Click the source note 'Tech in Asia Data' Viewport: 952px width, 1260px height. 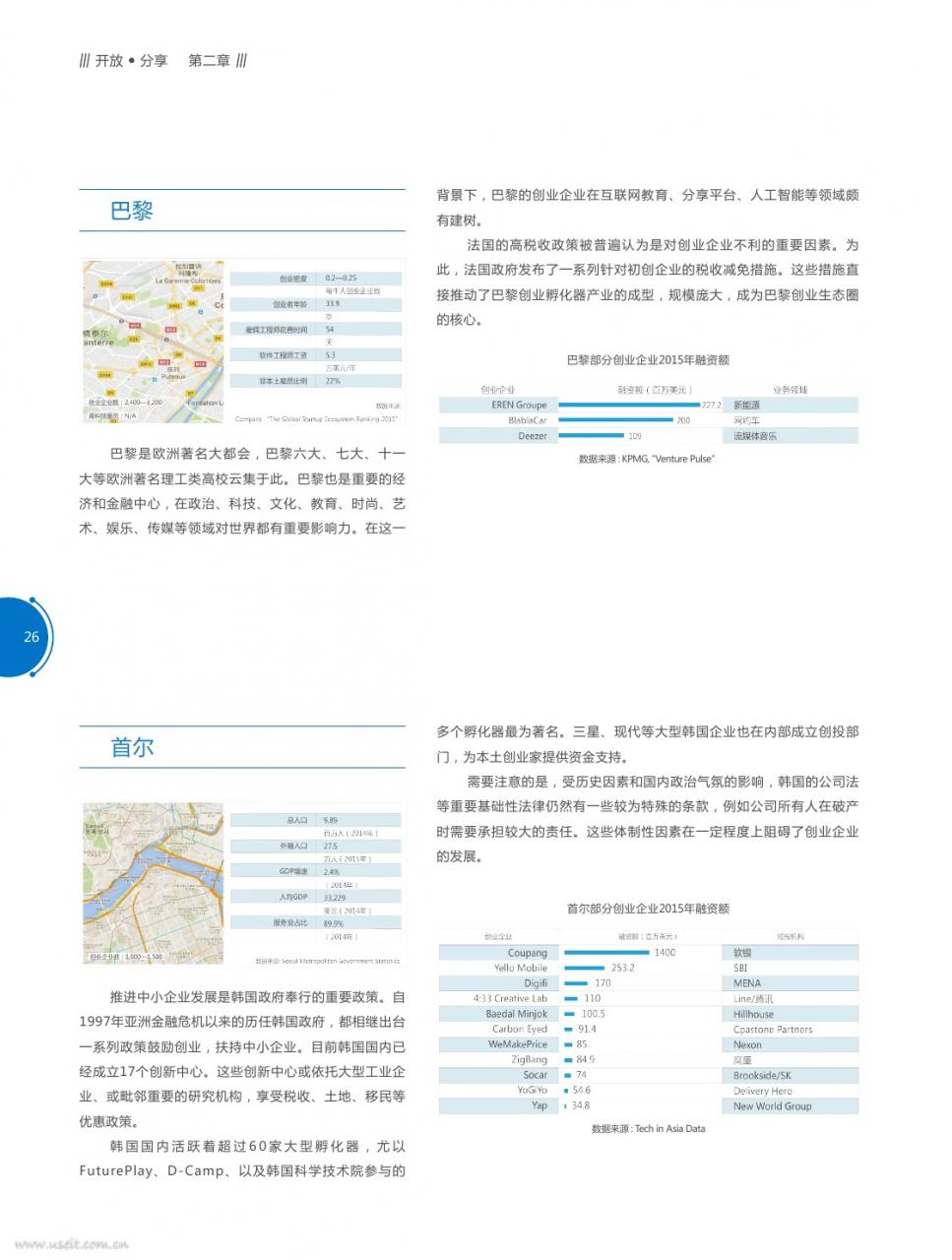click(x=669, y=1128)
